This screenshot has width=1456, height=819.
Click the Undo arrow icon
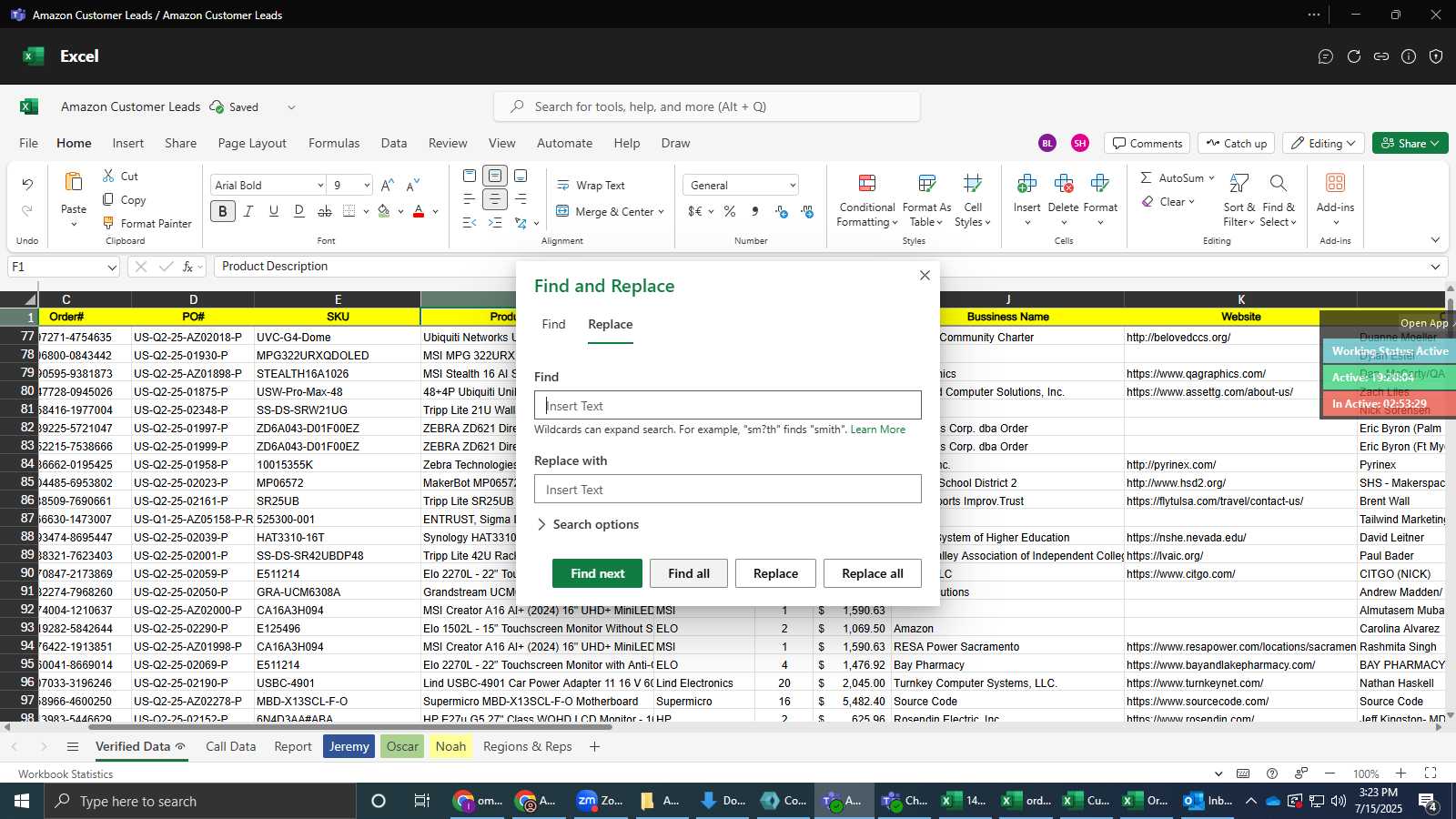pos(27,185)
